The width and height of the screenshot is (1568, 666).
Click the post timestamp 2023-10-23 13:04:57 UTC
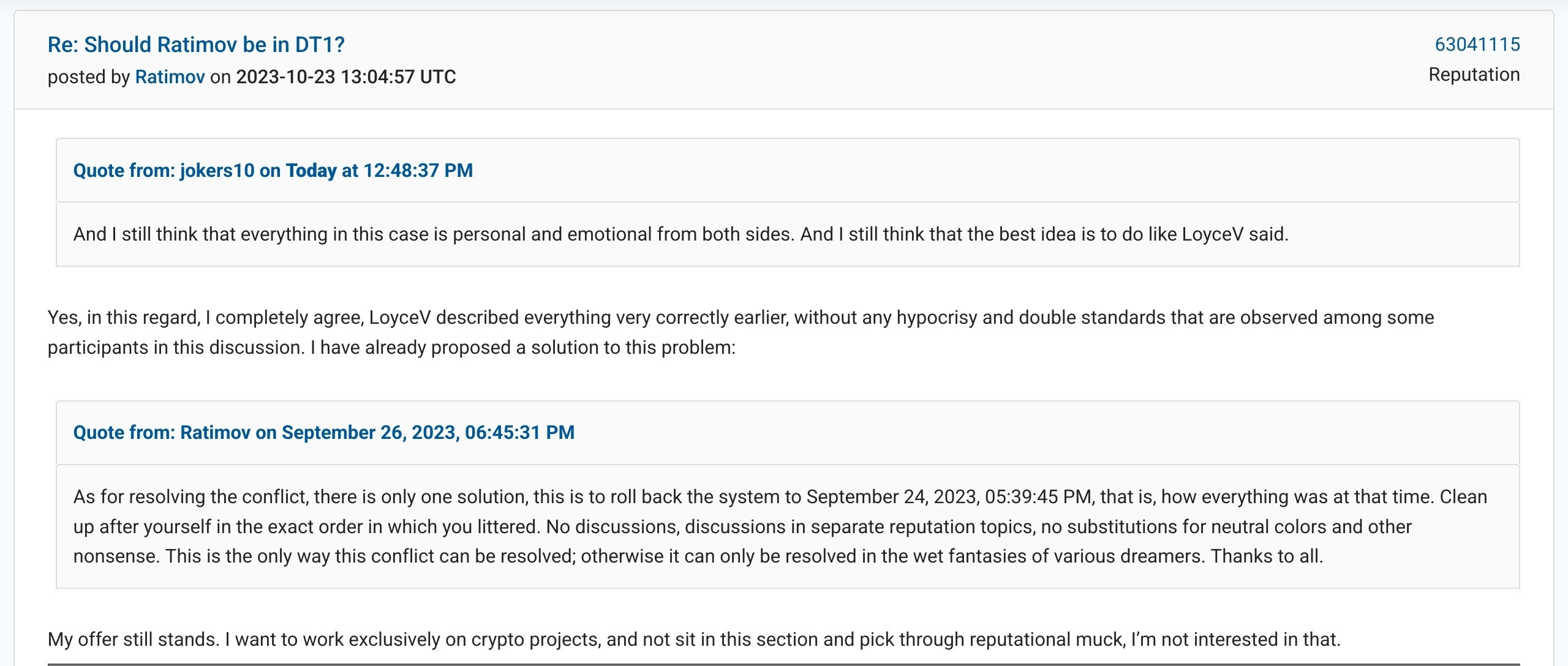click(346, 77)
